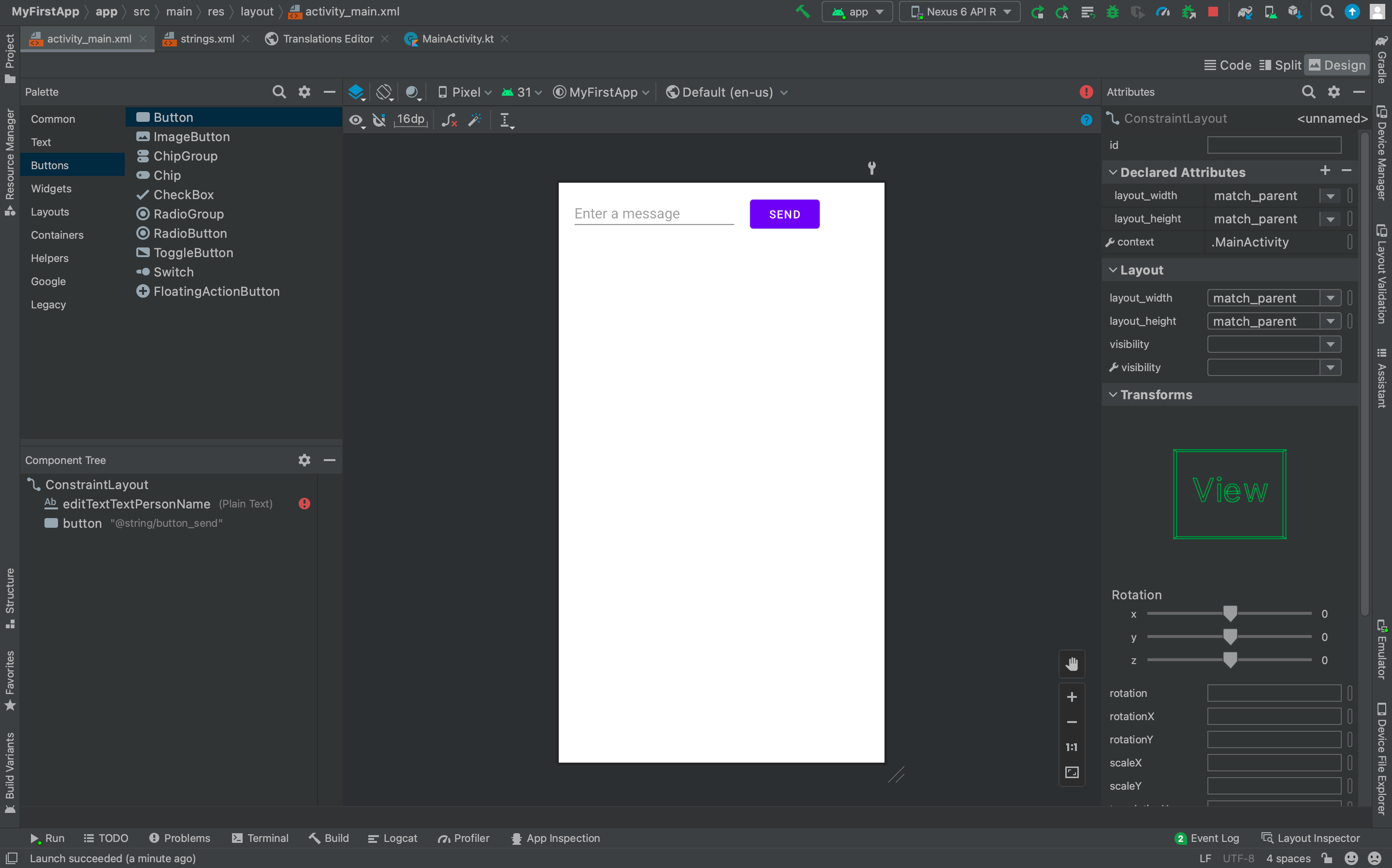The image size is (1392, 868).
Task: Open the Pixel device dropdown
Action: [465, 92]
